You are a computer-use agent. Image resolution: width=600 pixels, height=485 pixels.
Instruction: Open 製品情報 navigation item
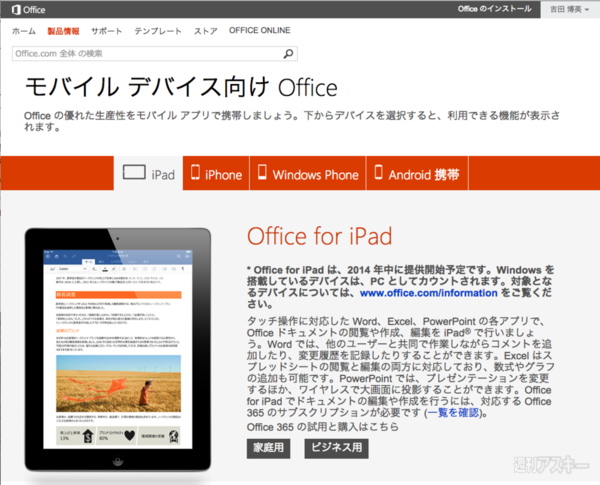tap(63, 31)
